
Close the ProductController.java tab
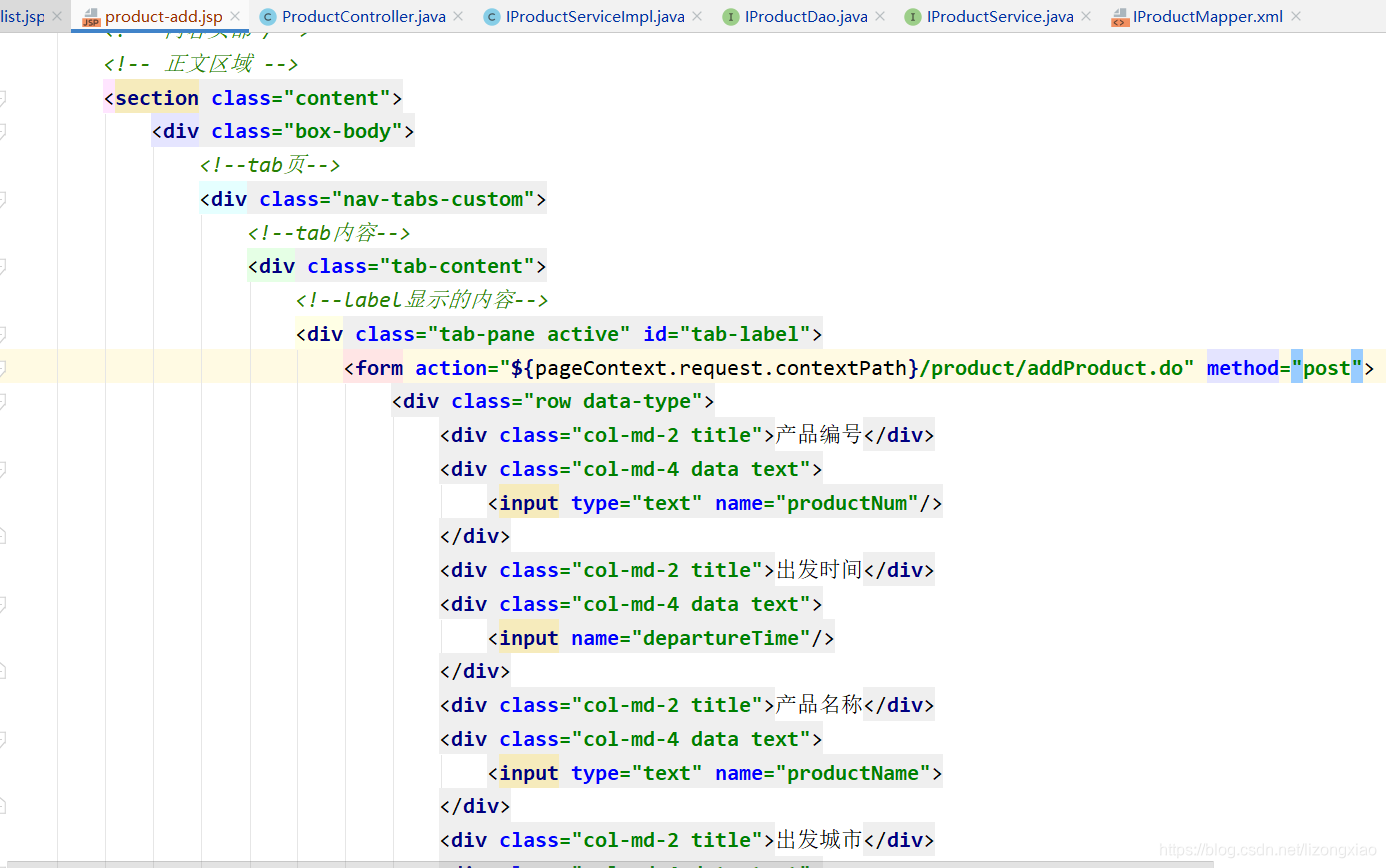pos(458,17)
